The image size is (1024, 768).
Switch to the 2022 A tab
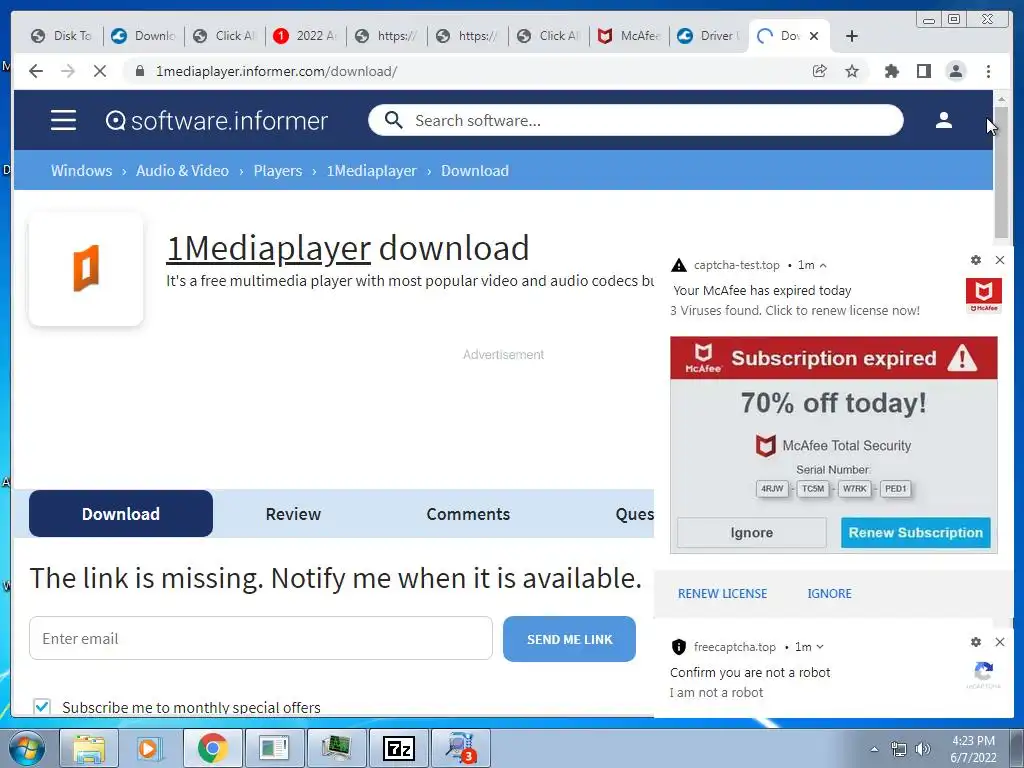(306, 36)
